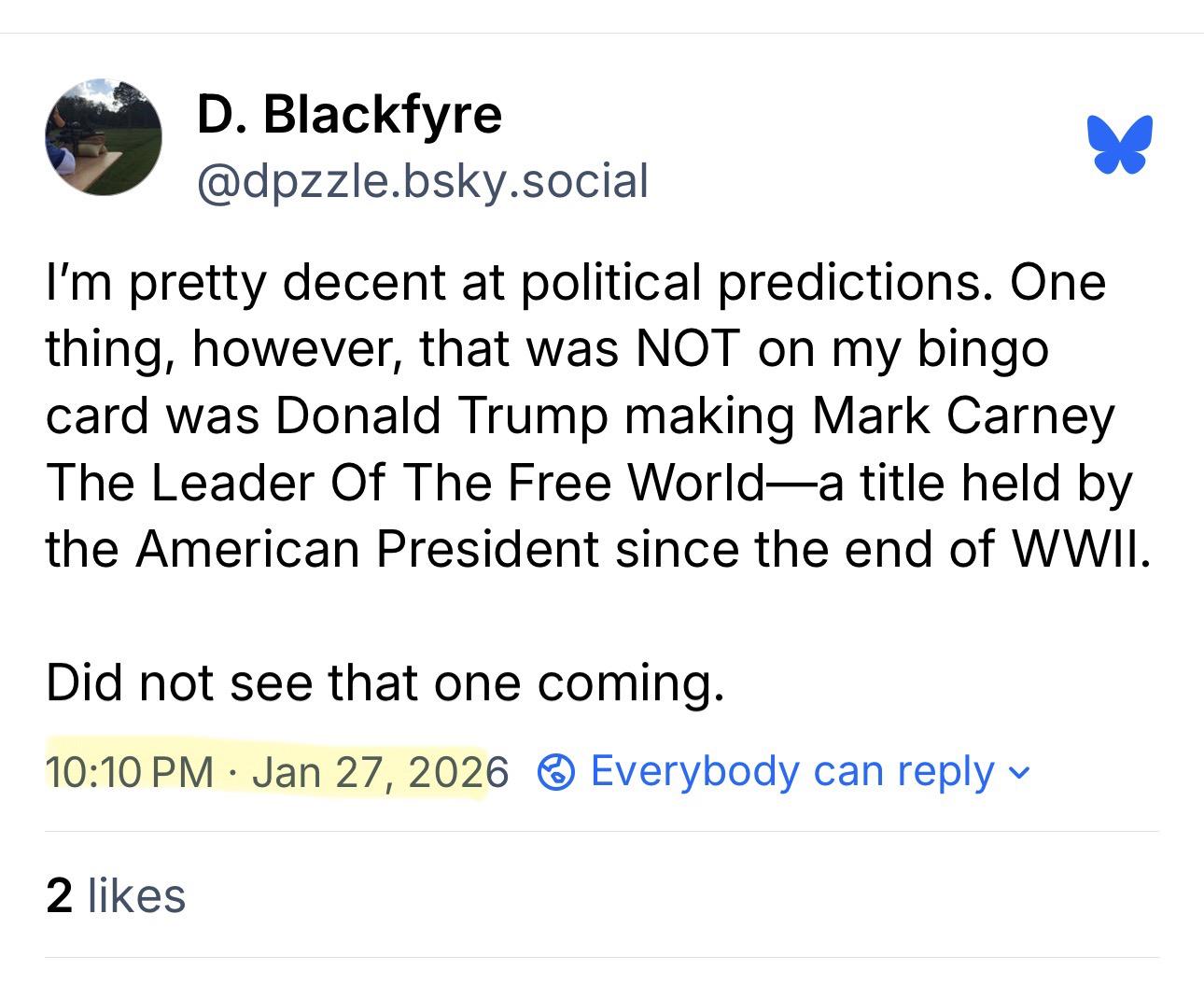Select the "Did not see that one coming." line
The width and height of the screenshot is (1204, 984).
coord(385,682)
